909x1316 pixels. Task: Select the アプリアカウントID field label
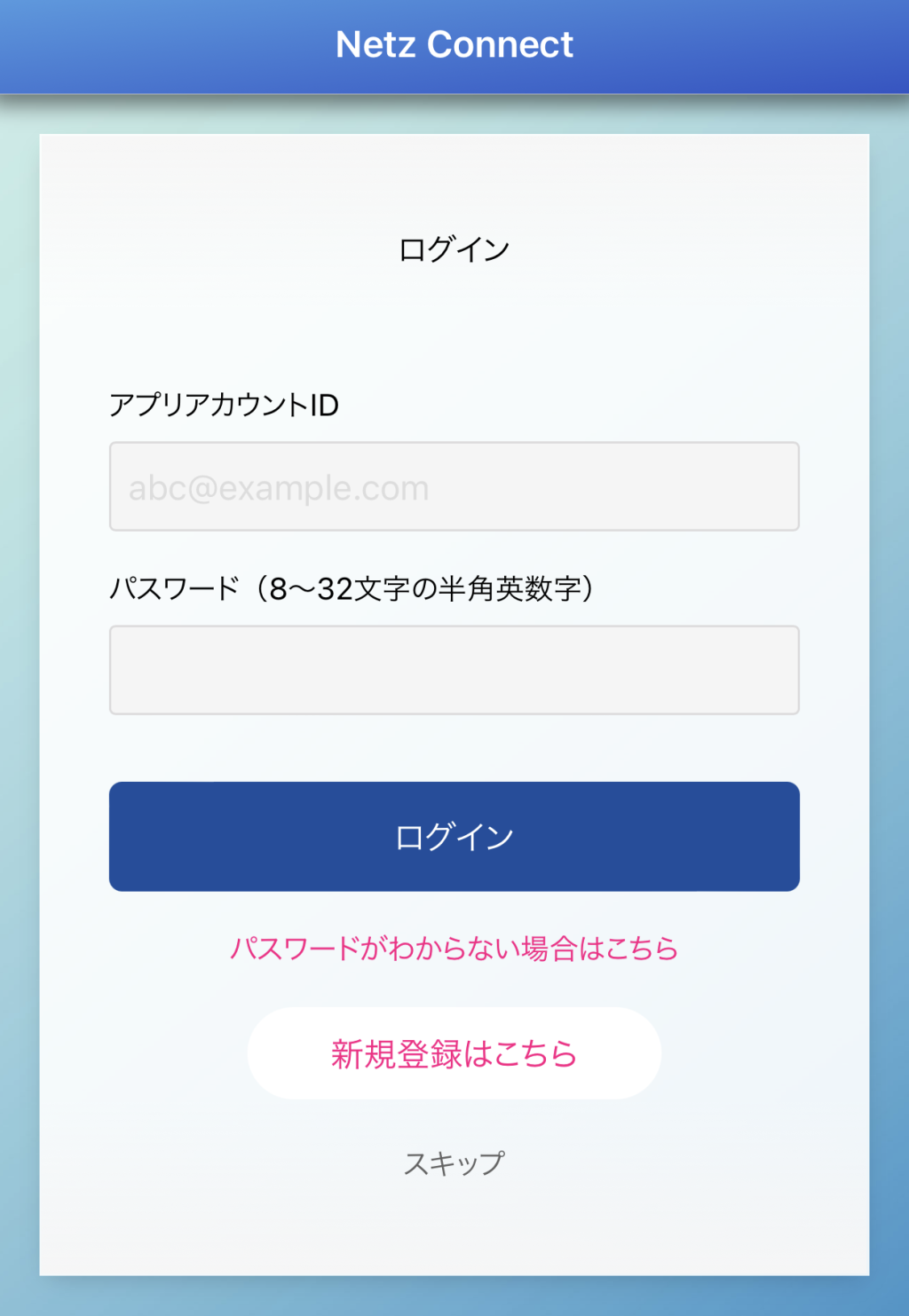224,405
